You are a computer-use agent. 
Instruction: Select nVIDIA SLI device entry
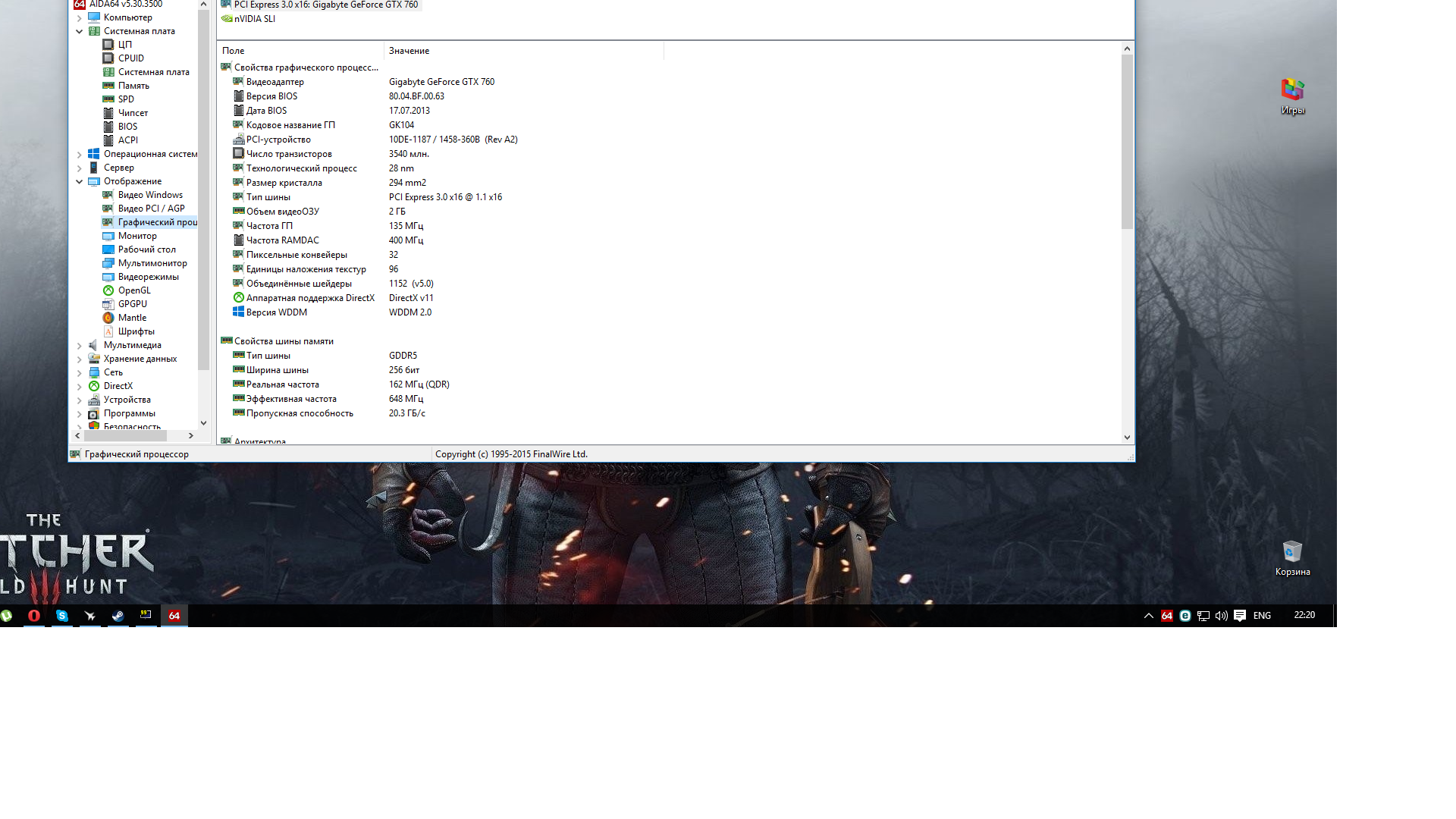254,19
